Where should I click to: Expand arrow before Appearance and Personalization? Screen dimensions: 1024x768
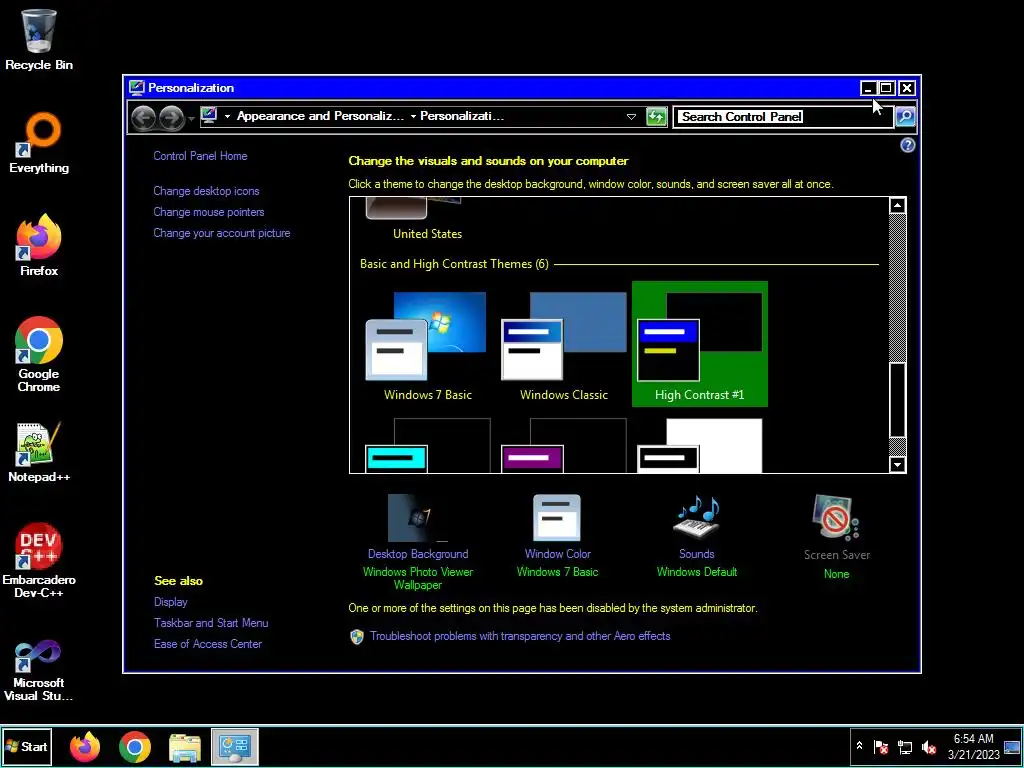pos(227,116)
